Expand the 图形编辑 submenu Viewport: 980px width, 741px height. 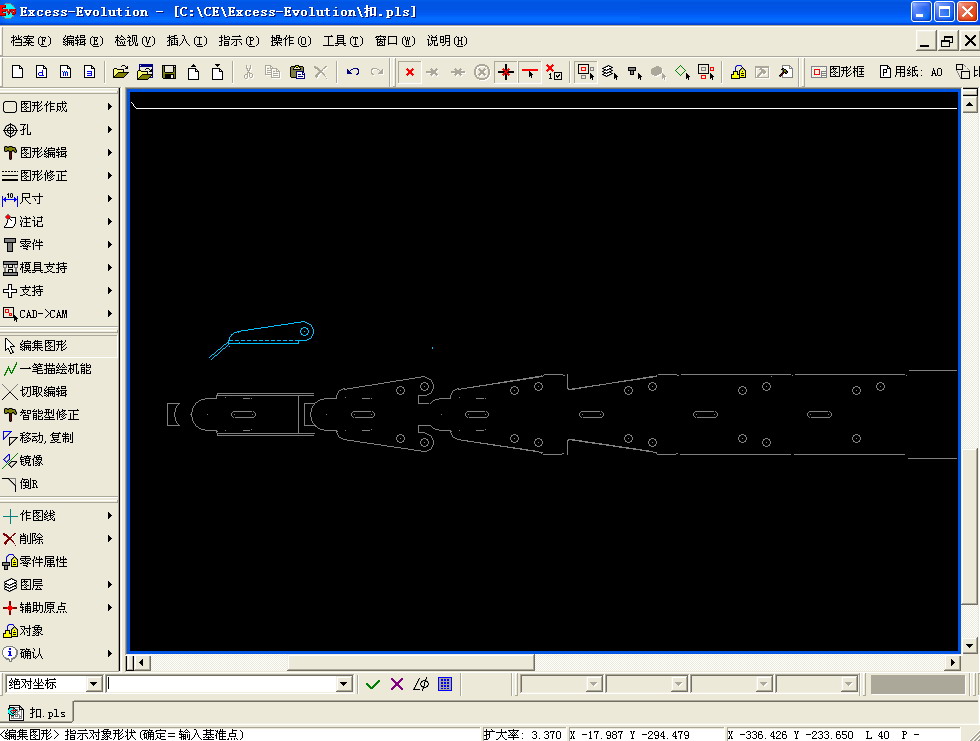coord(59,152)
